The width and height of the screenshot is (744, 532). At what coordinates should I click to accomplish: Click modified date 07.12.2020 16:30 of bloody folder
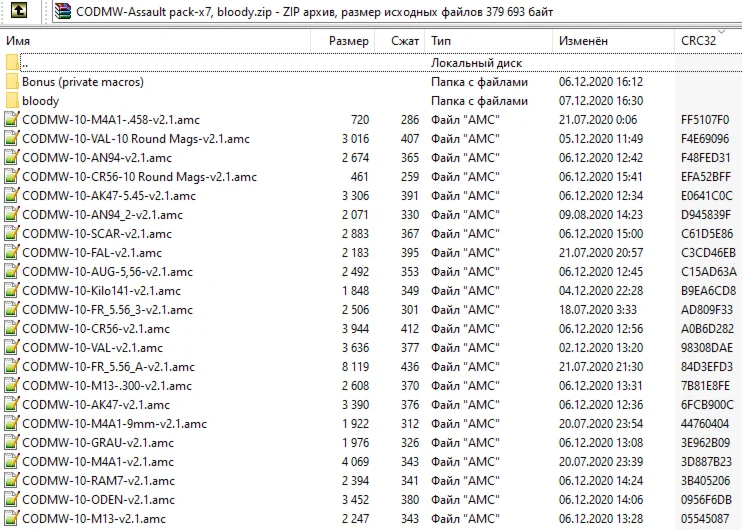(601, 101)
